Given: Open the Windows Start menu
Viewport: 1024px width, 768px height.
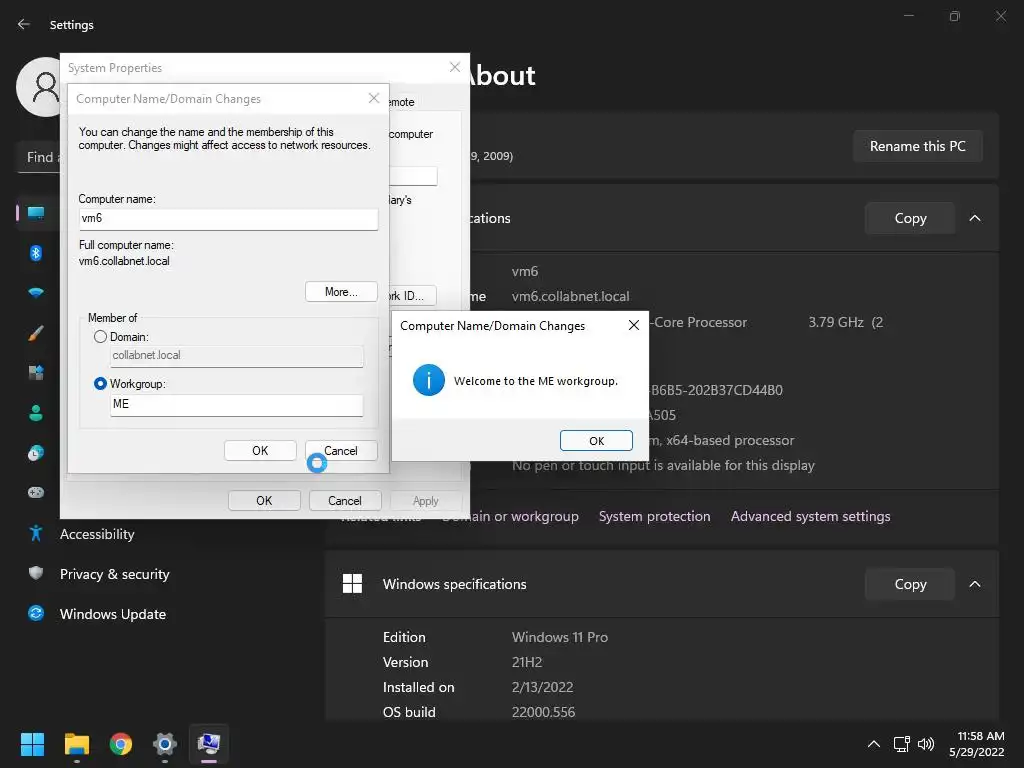Looking at the screenshot, I should [x=32, y=744].
